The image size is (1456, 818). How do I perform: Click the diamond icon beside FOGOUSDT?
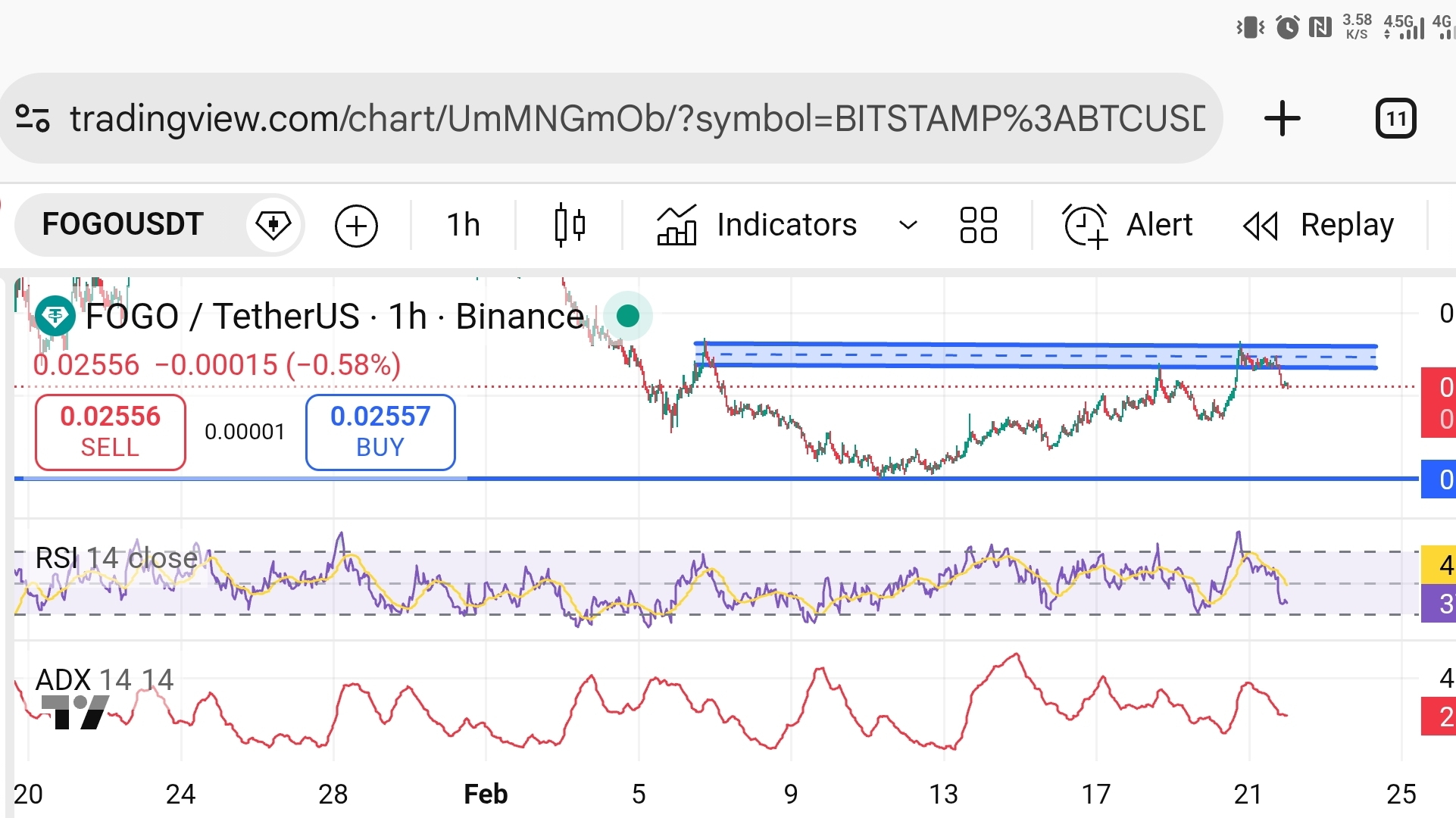[x=273, y=225]
